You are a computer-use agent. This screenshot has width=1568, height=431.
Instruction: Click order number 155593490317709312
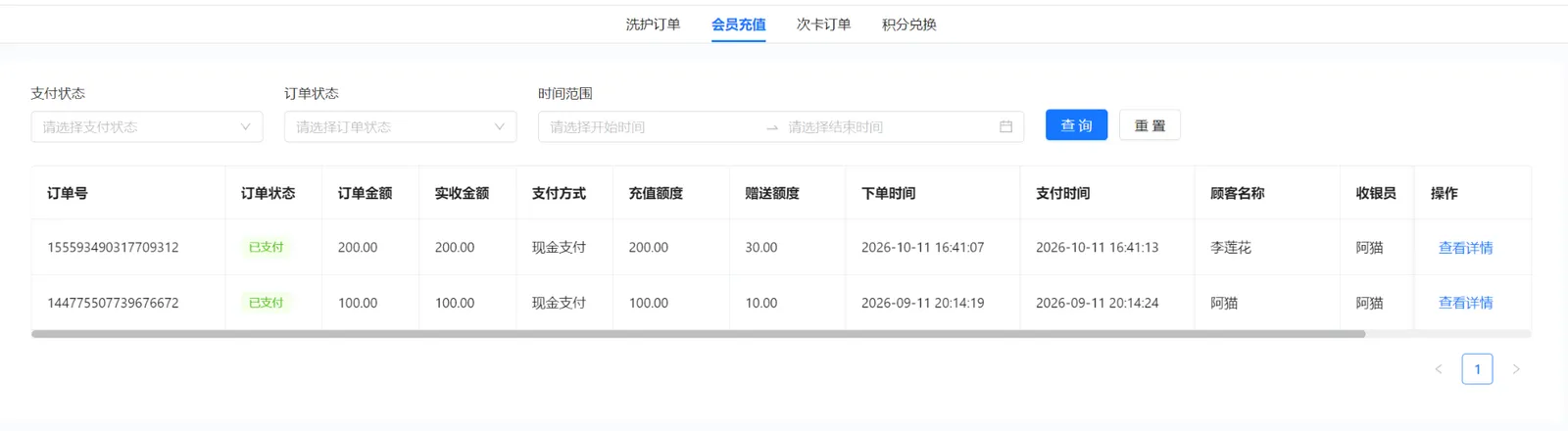[113, 248]
